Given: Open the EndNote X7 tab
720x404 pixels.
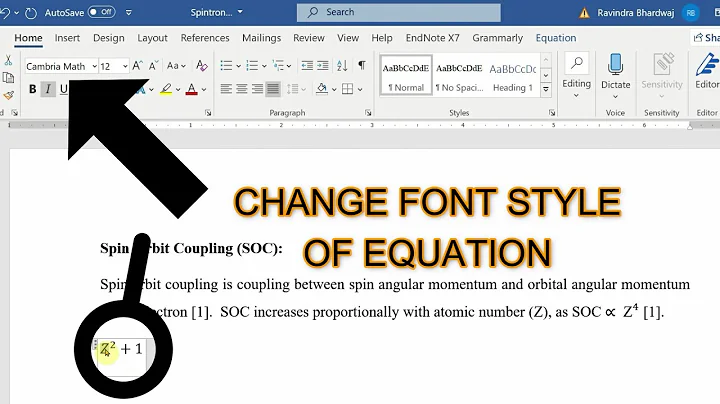Looking at the screenshot, I should coord(432,38).
